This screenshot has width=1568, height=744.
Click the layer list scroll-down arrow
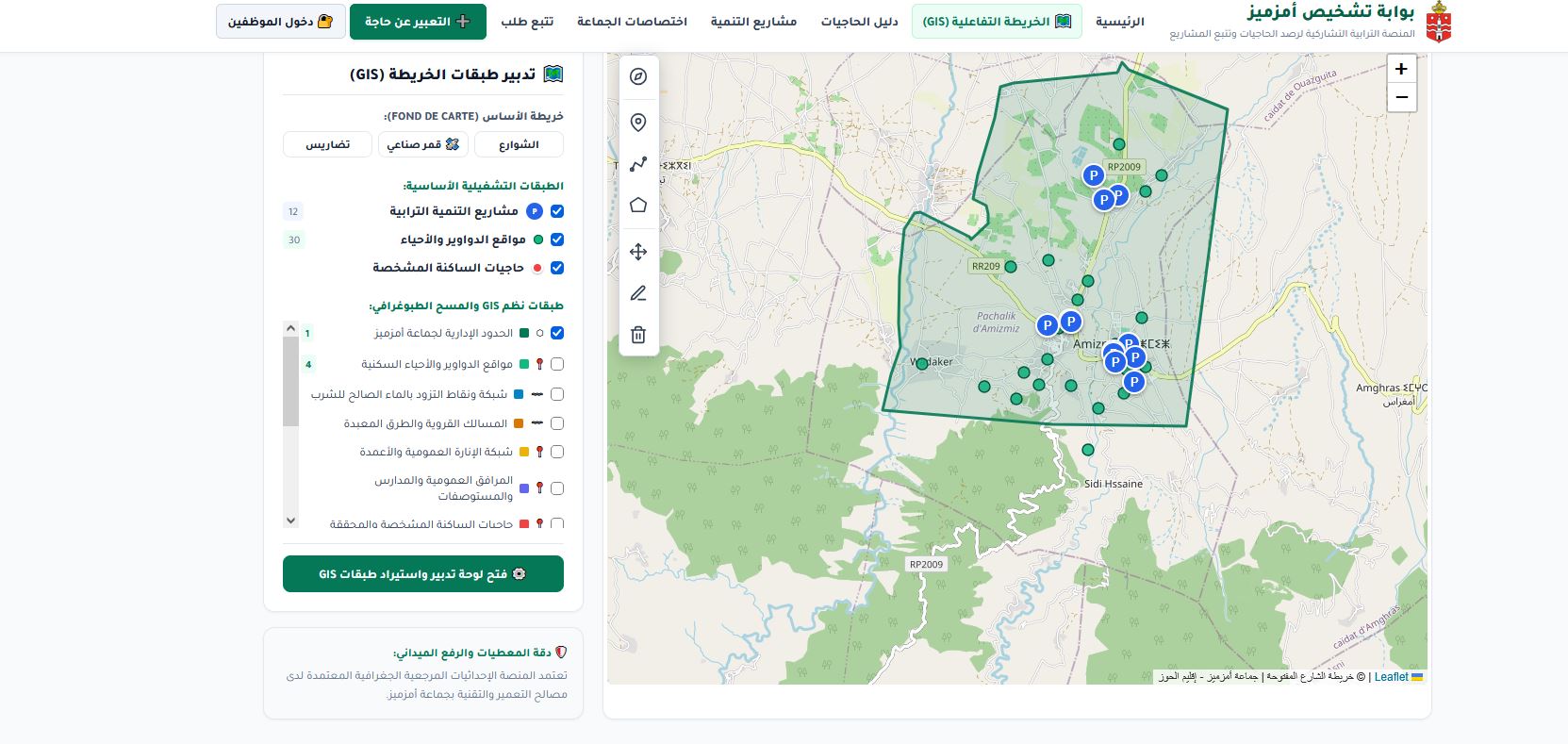[x=290, y=521]
